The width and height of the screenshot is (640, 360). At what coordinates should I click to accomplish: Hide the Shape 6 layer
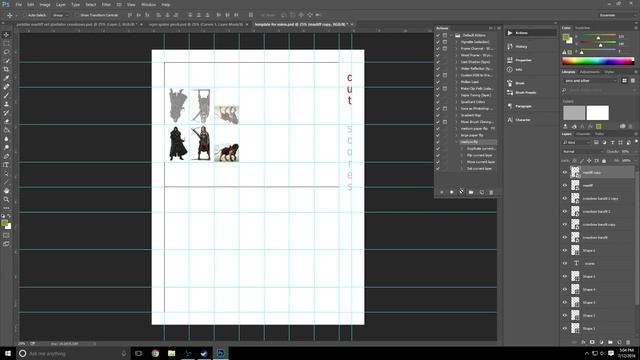[565, 250]
